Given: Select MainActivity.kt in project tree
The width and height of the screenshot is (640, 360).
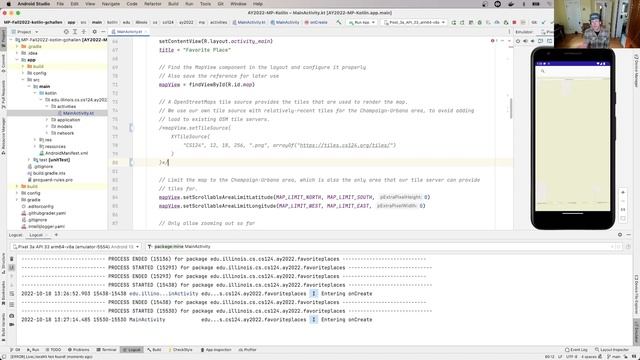Looking at the screenshot, I should click(x=76, y=113).
